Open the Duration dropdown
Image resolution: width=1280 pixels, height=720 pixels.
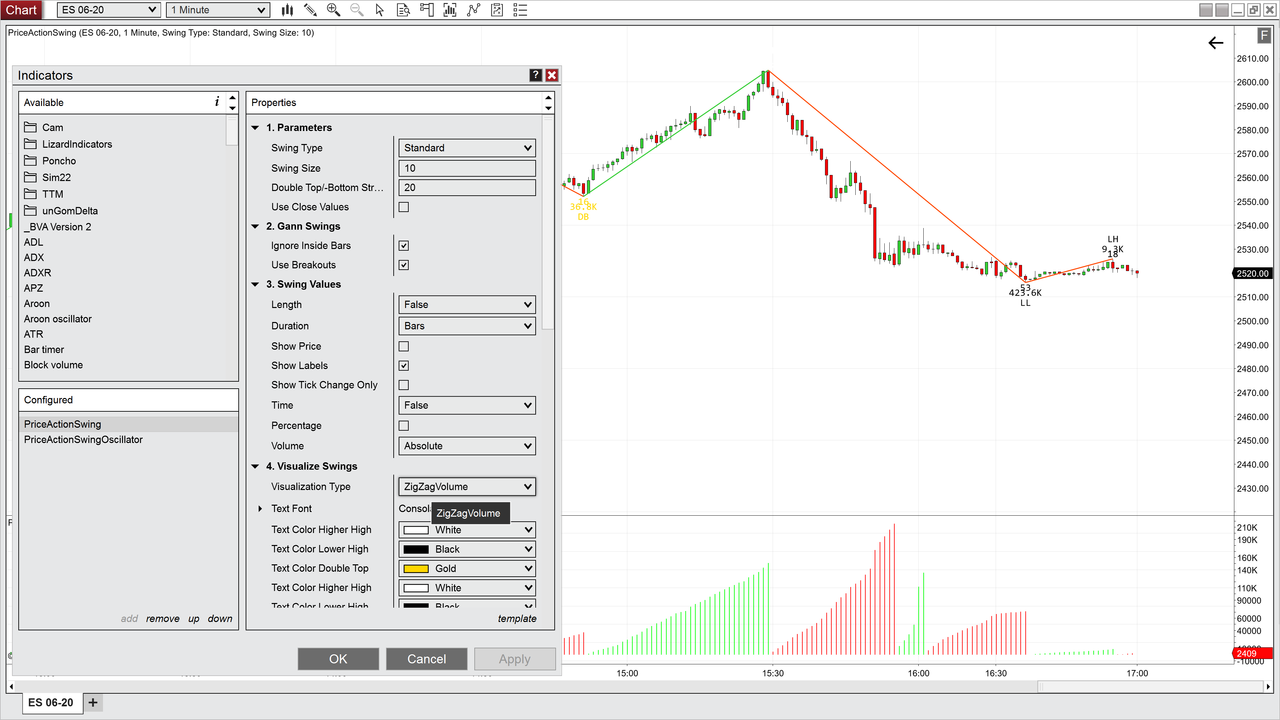tap(467, 326)
